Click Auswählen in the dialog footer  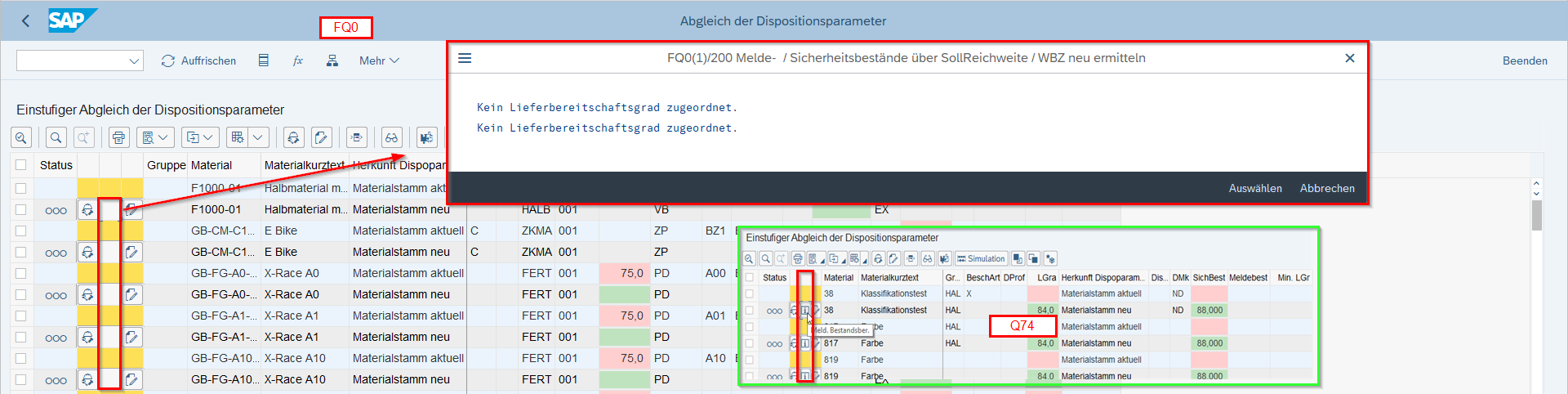[x=1255, y=188]
